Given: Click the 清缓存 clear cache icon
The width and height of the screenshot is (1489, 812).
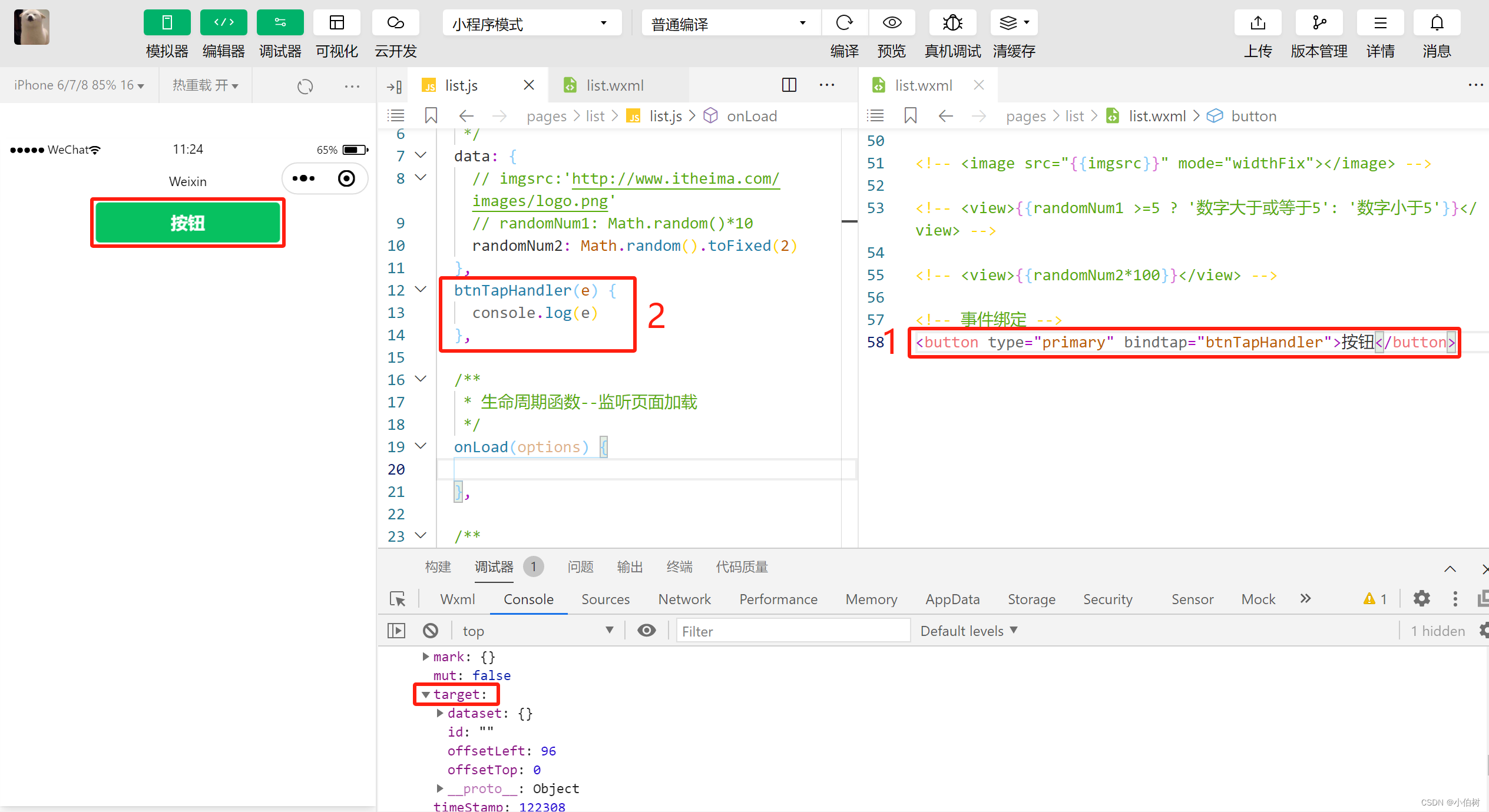Looking at the screenshot, I should (1012, 22).
